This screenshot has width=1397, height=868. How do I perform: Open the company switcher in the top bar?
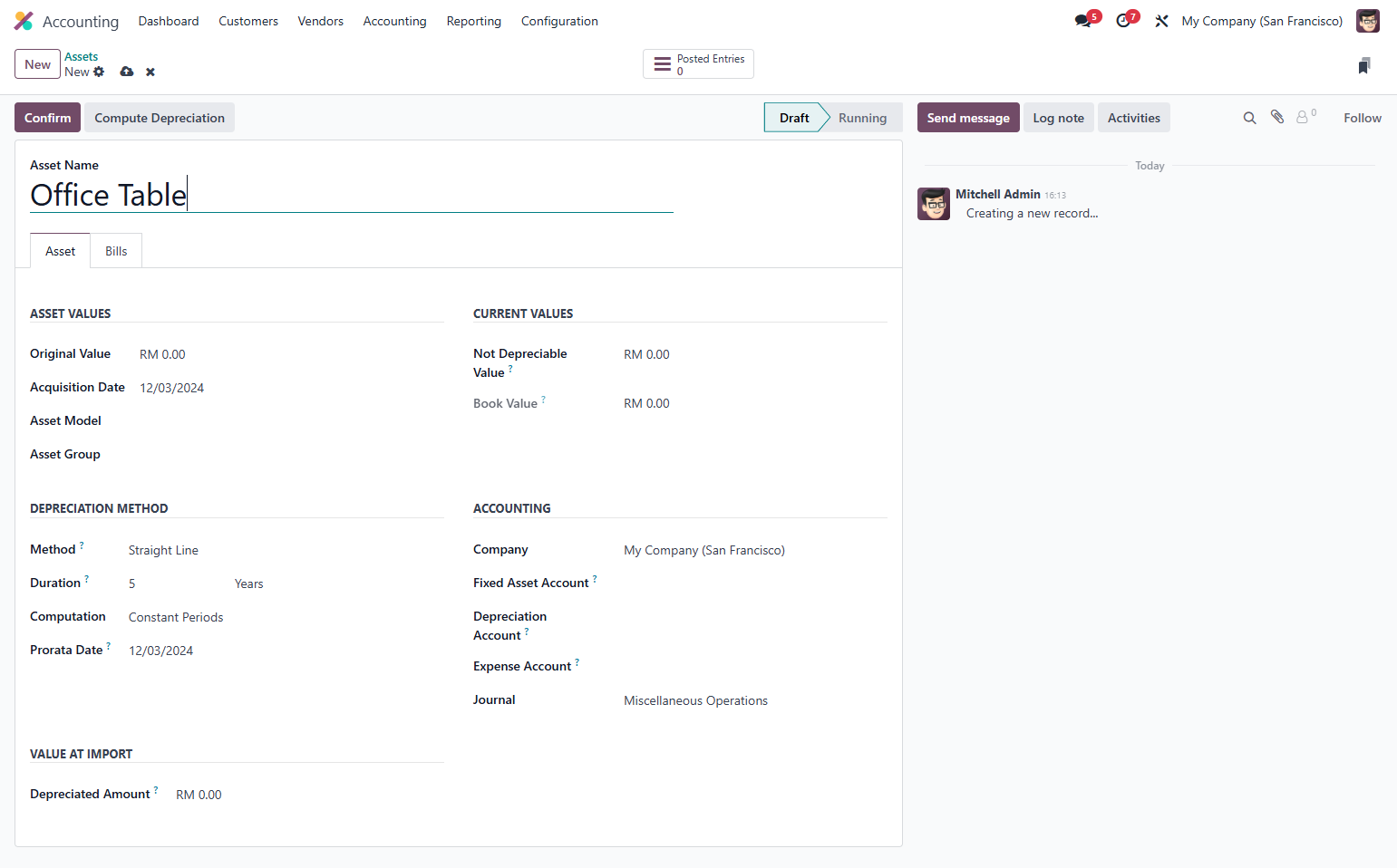tap(1262, 21)
